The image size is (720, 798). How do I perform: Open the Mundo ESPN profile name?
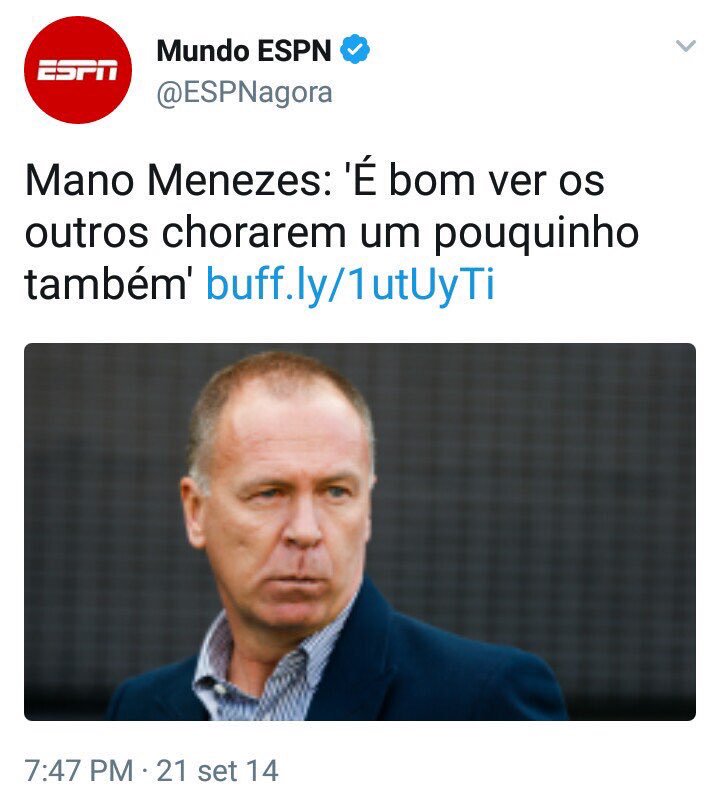tap(244, 50)
